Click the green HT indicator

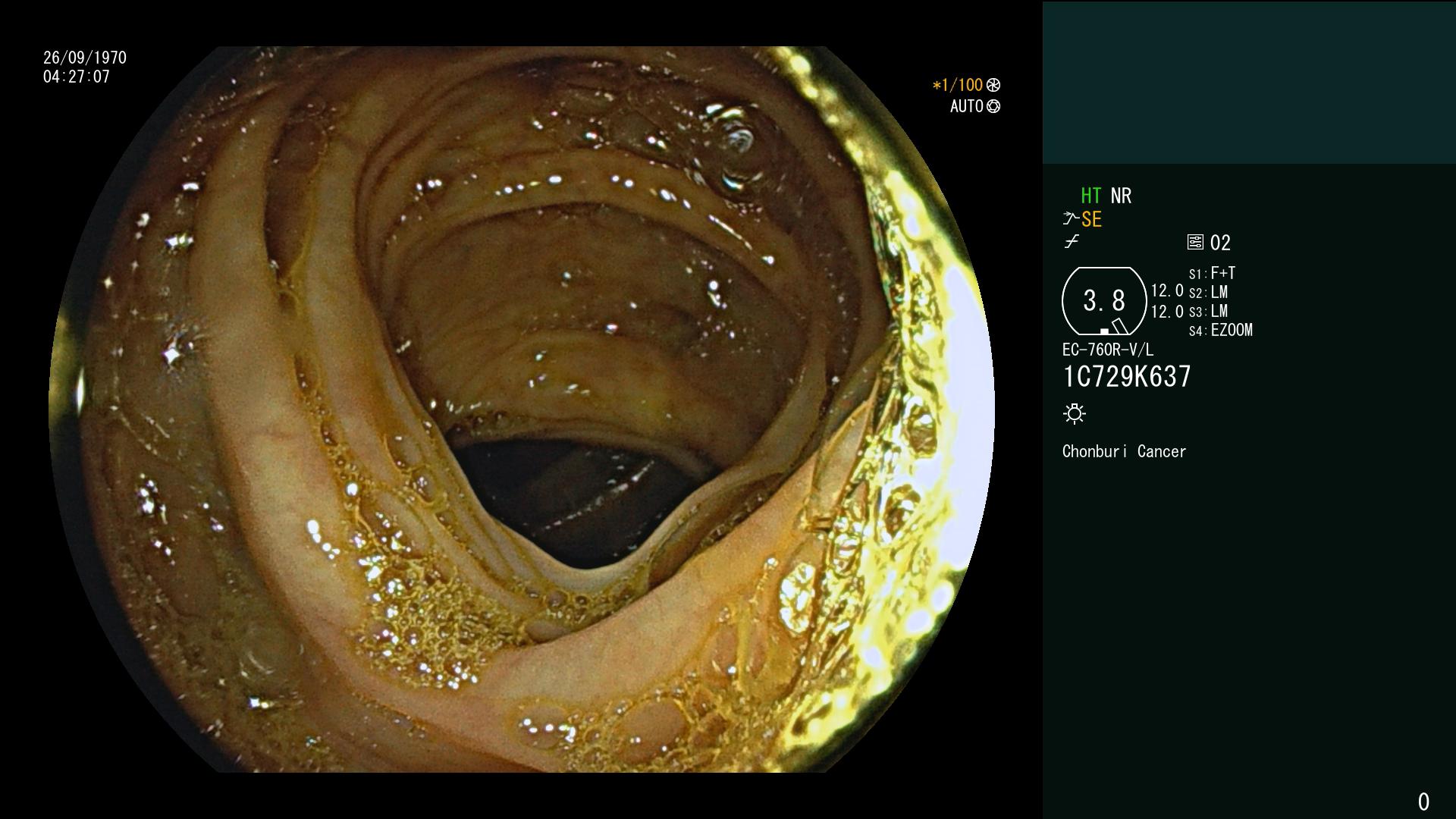1091,196
